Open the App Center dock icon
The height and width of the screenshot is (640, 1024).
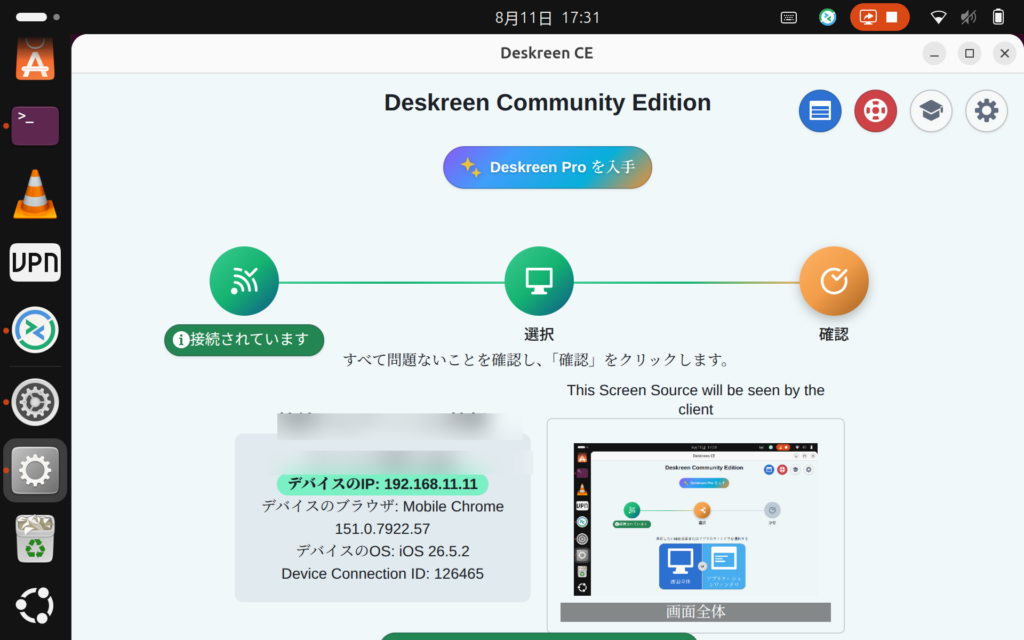tap(35, 59)
